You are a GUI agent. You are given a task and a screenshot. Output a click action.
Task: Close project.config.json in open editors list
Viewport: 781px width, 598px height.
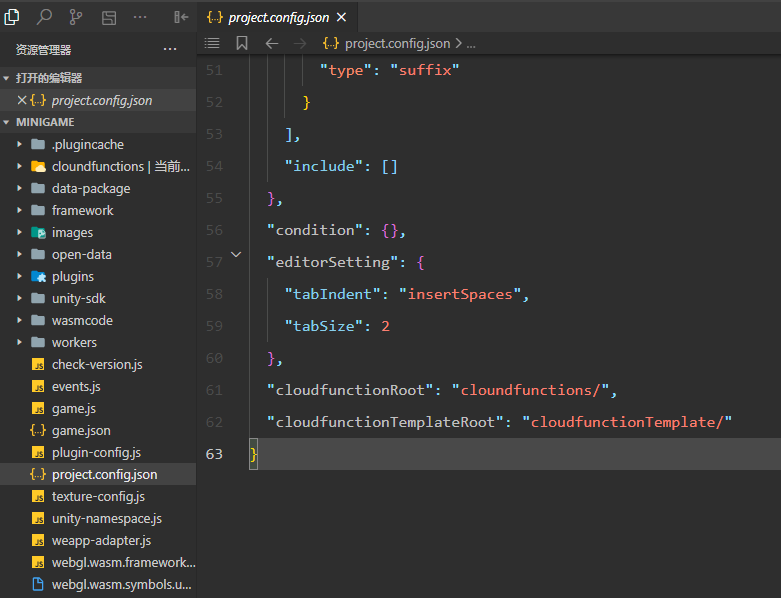tap(21, 100)
